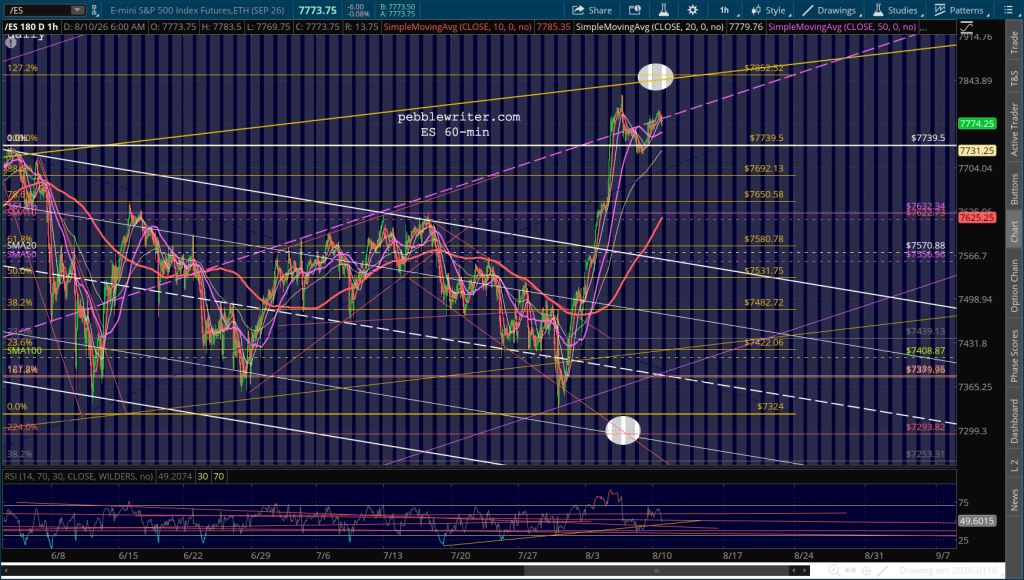Click the RSI (14, 70, 30, CLOSE, WILDERS) label

(79, 477)
